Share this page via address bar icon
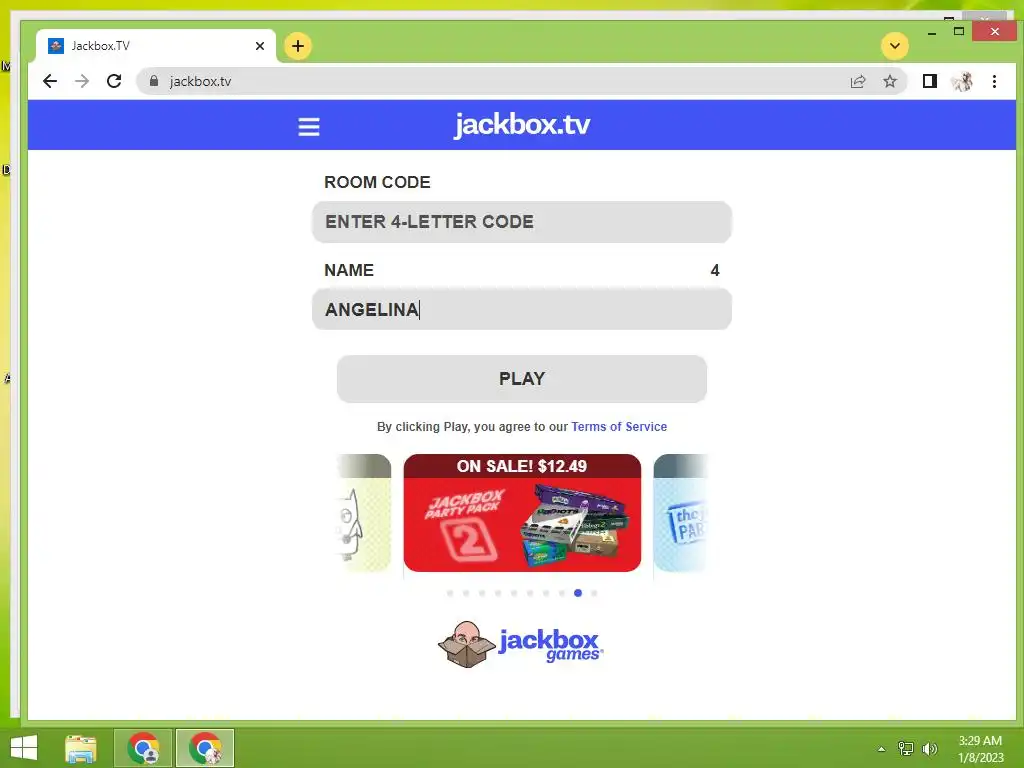Viewport: 1024px width, 768px height. pos(857,81)
